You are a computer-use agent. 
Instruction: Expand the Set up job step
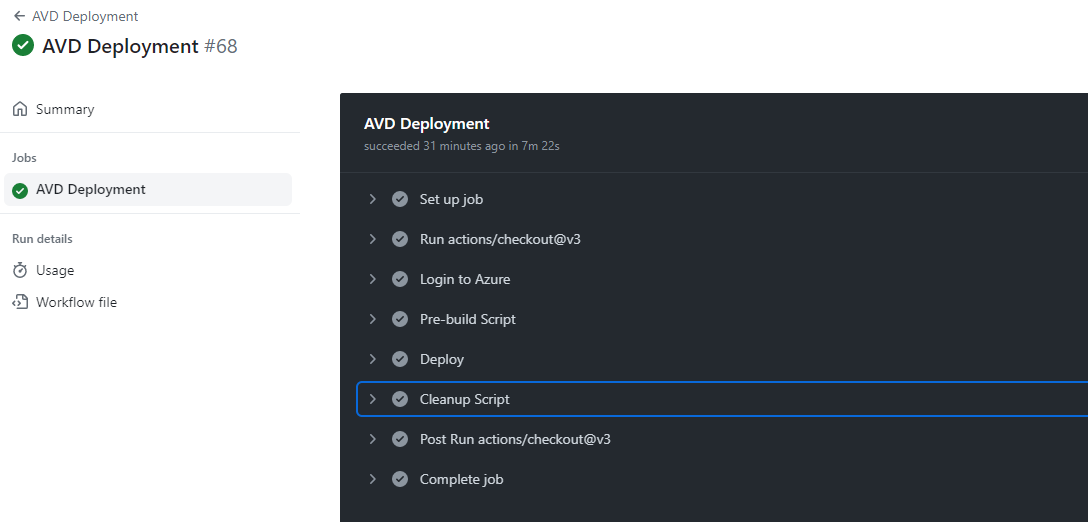coord(373,199)
